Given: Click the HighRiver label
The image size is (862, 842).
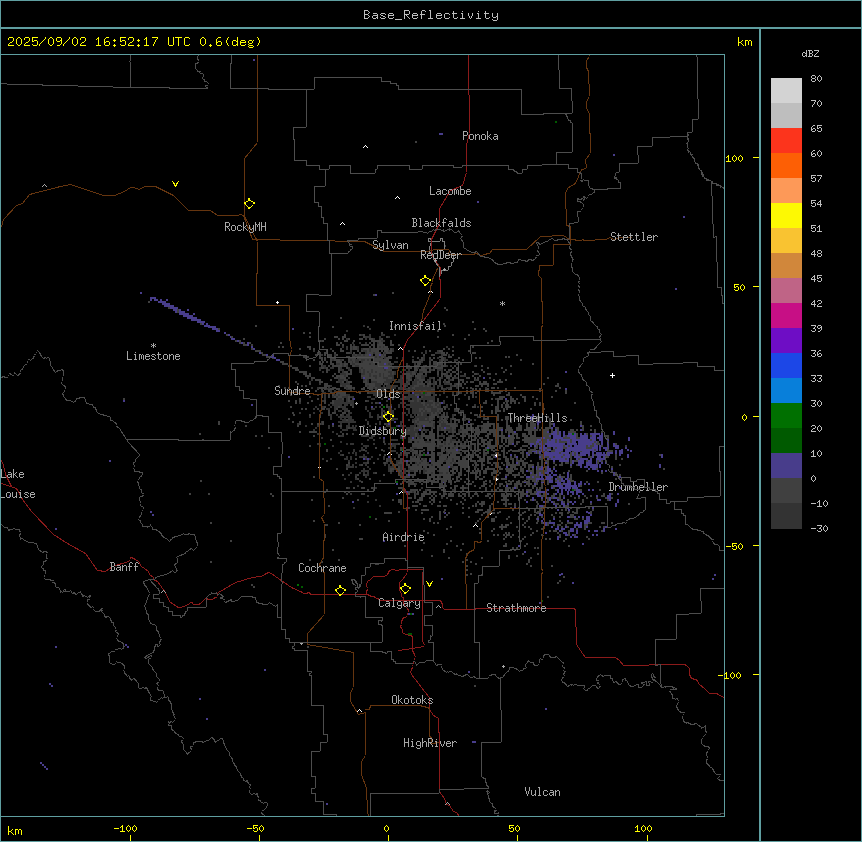Looking at the screenshot, I should (430, 743).
